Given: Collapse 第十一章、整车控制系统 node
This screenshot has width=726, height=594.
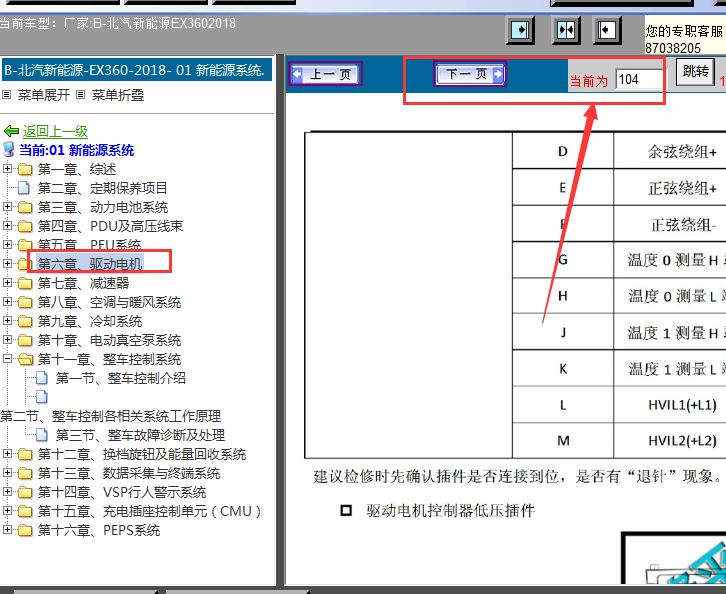Looking at the screenshot, I should 7,358.
